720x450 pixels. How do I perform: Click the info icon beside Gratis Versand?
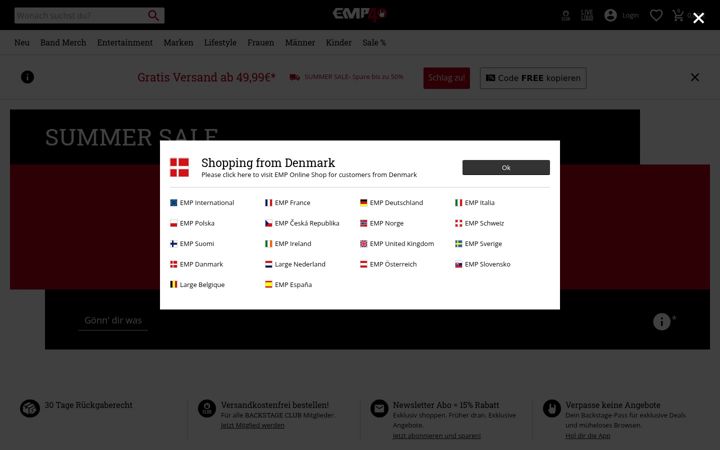tap(28, 77)
